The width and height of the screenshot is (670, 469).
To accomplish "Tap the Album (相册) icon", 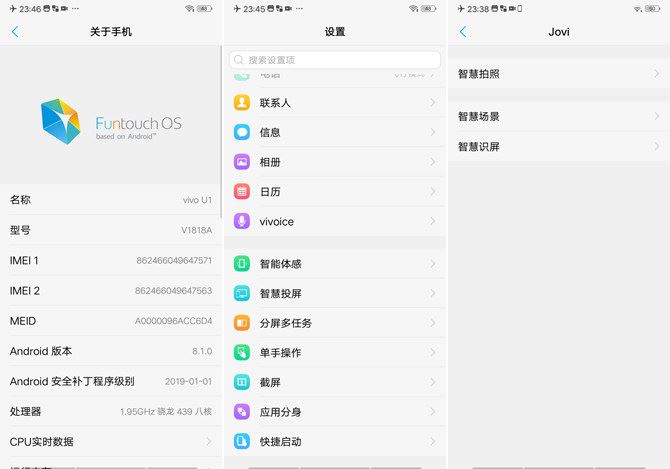I will coord(242,162).
